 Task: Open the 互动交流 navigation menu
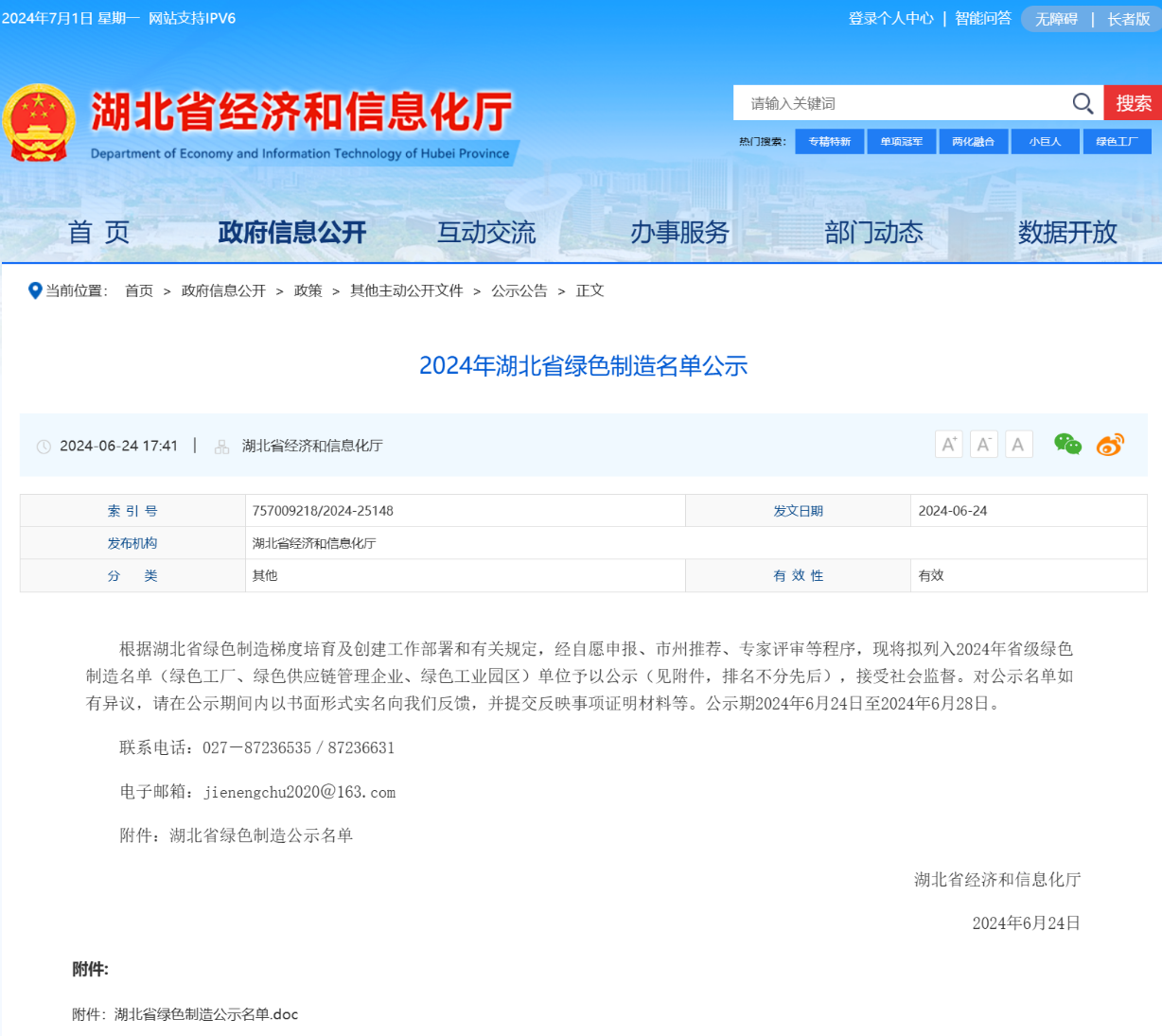click(485, 233)
